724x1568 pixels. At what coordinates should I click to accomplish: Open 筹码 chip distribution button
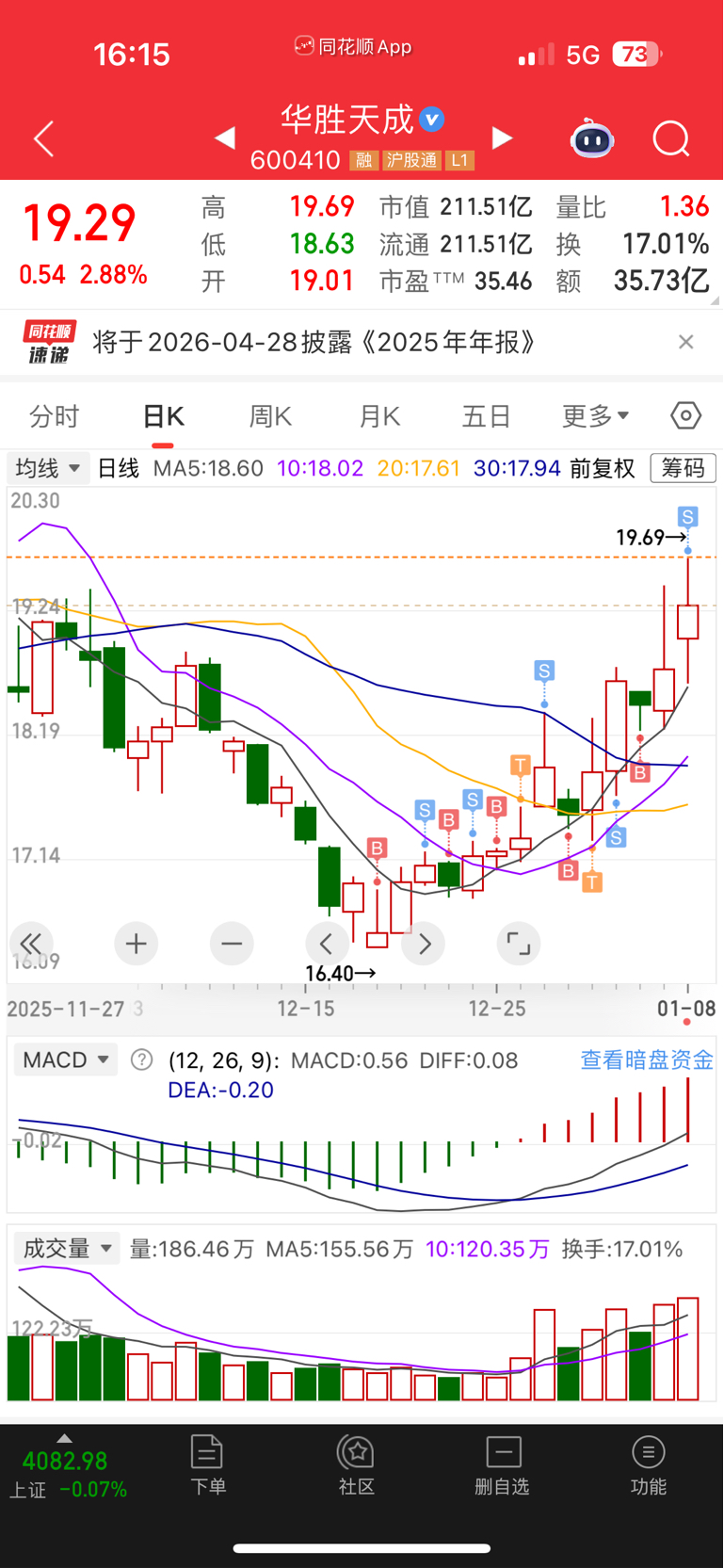tap(683, 468)
